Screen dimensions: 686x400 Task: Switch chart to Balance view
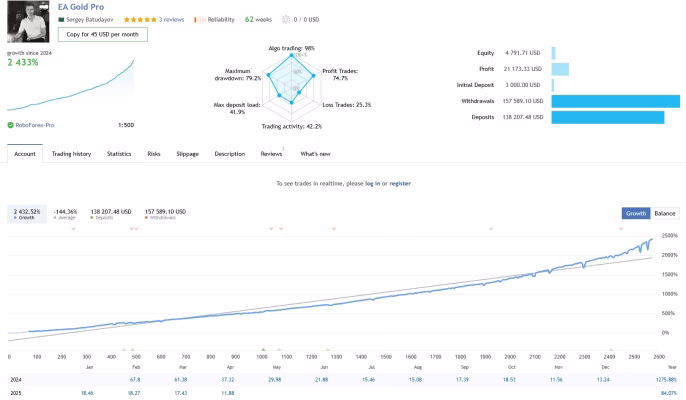click(665, 213)
